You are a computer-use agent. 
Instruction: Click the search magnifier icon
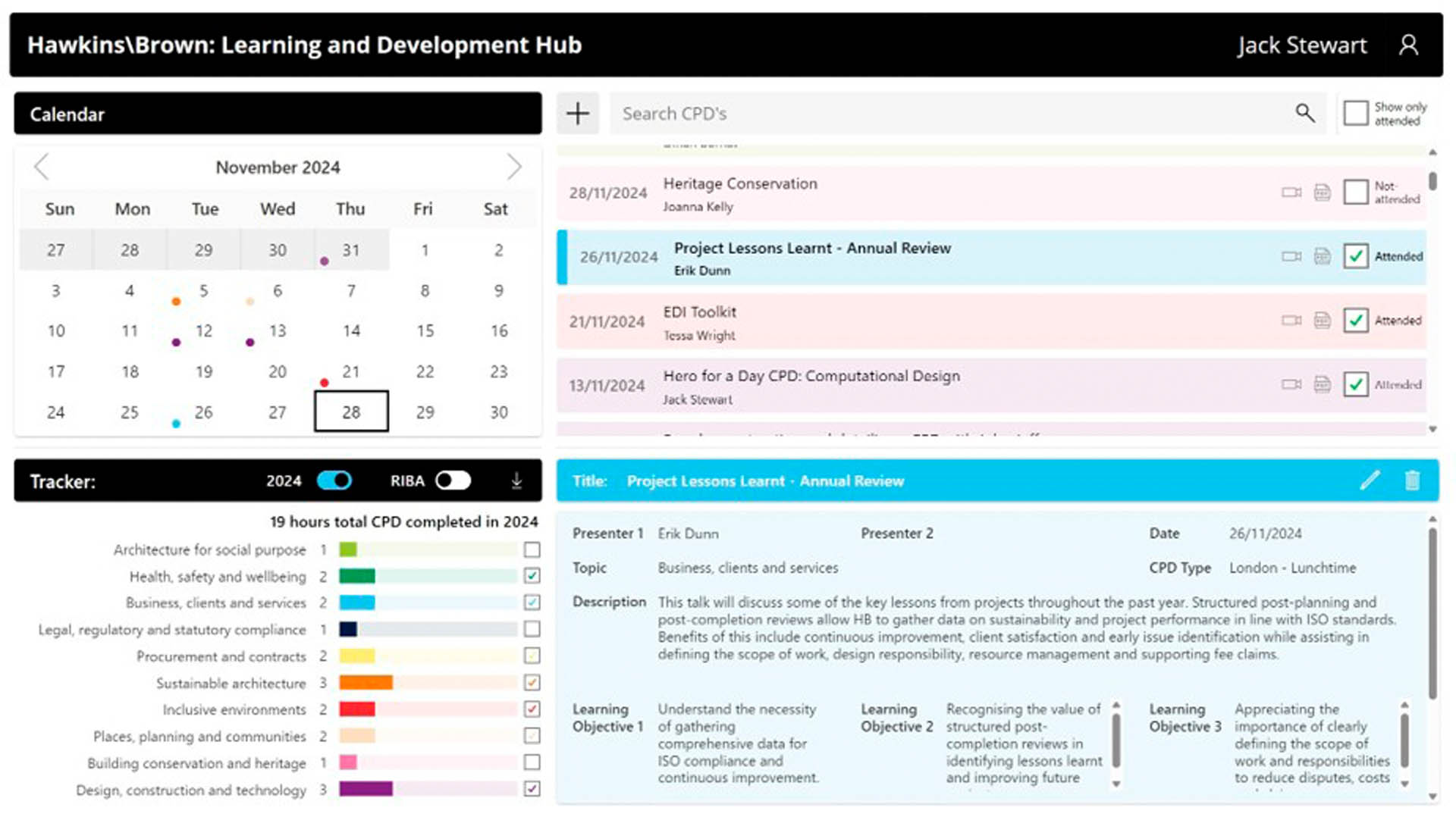point(1304,114)
